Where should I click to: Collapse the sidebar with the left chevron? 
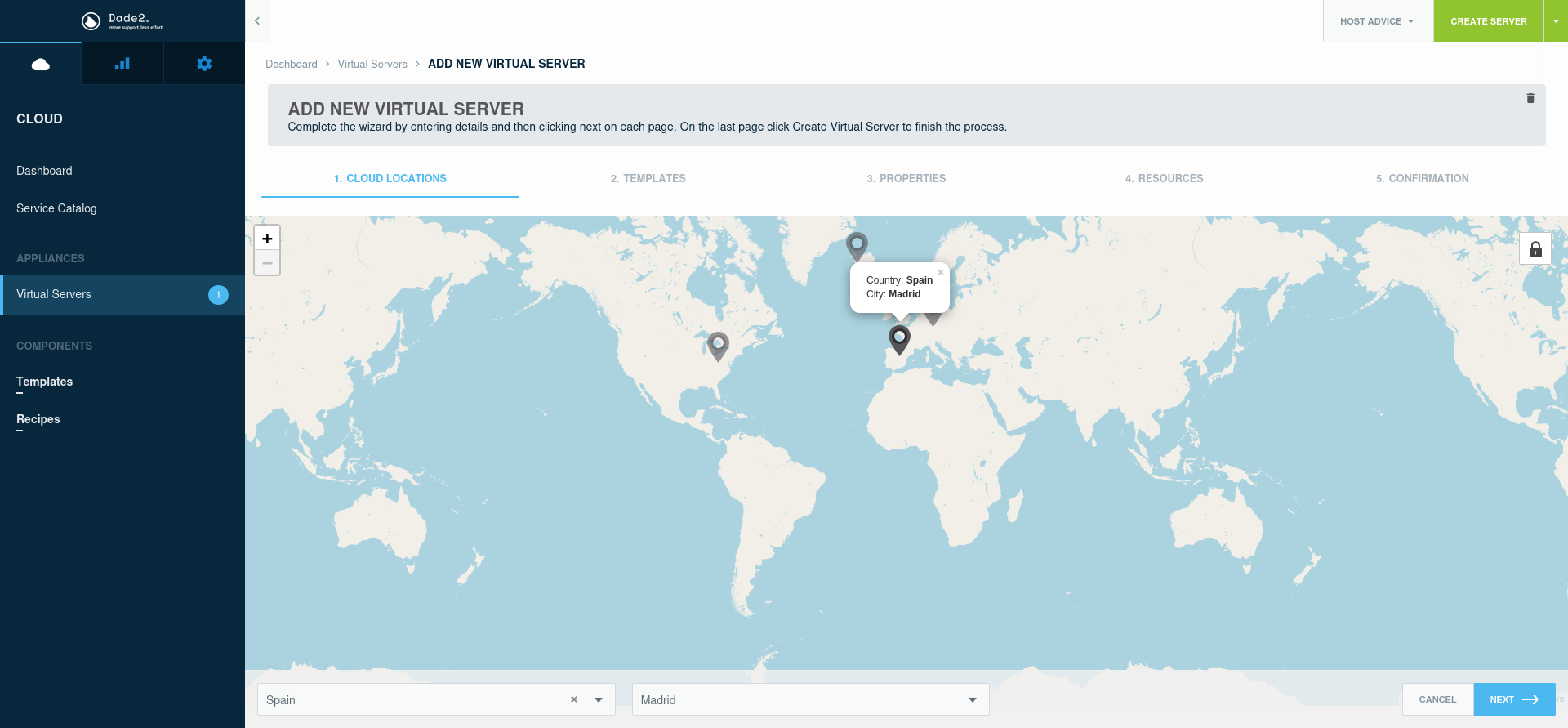[x=257, y=21]
